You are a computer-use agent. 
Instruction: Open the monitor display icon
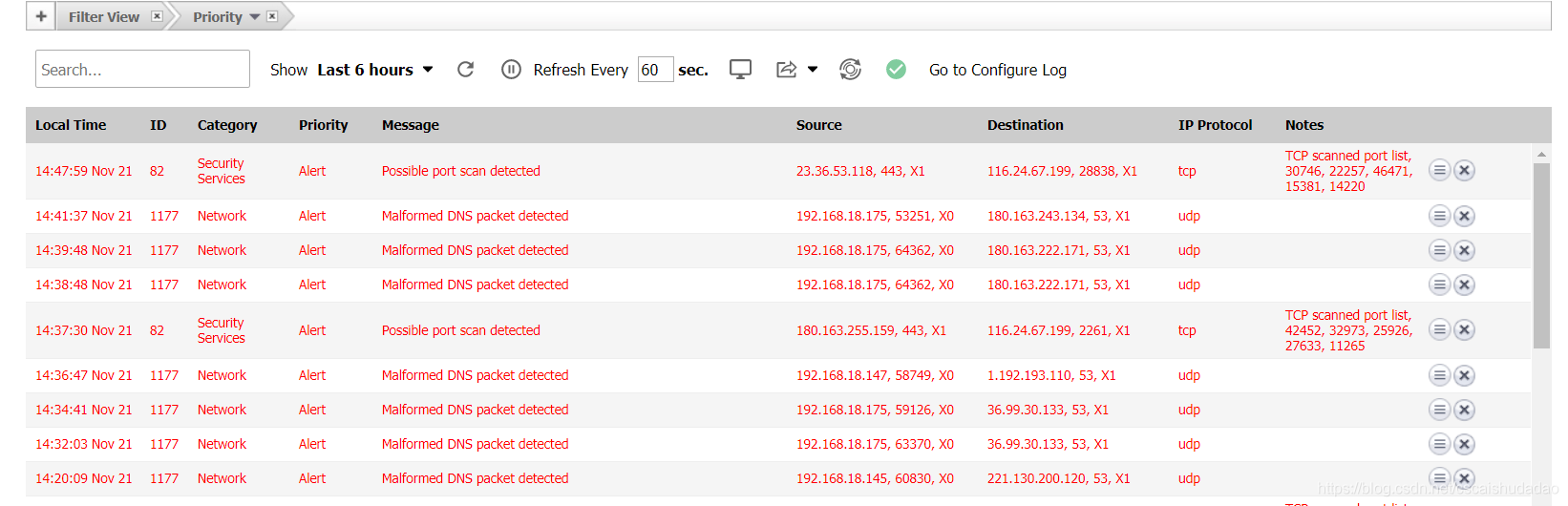point(740,69)
